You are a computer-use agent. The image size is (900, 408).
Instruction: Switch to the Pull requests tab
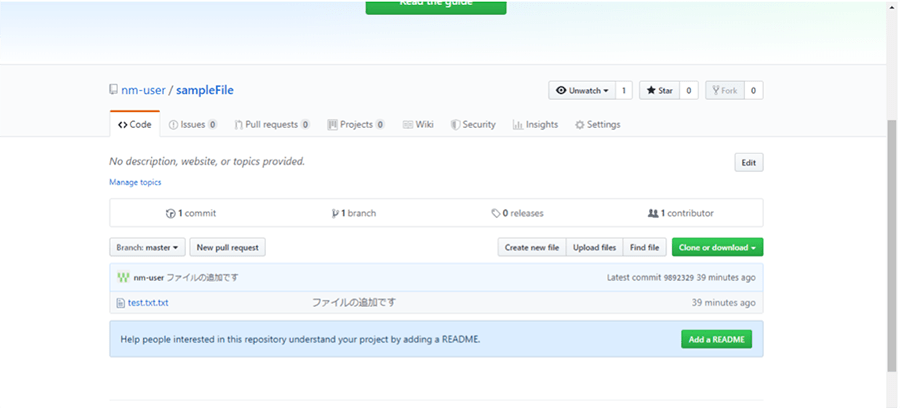(272, 125)
